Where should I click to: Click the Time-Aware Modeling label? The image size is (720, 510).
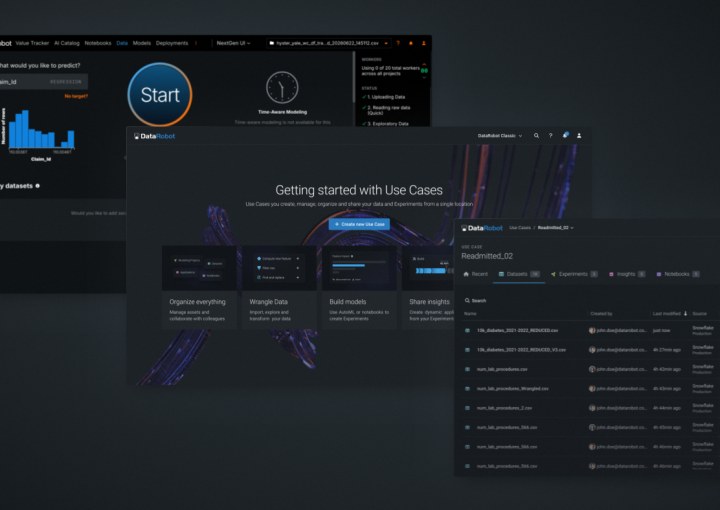[x=282, y=112]
